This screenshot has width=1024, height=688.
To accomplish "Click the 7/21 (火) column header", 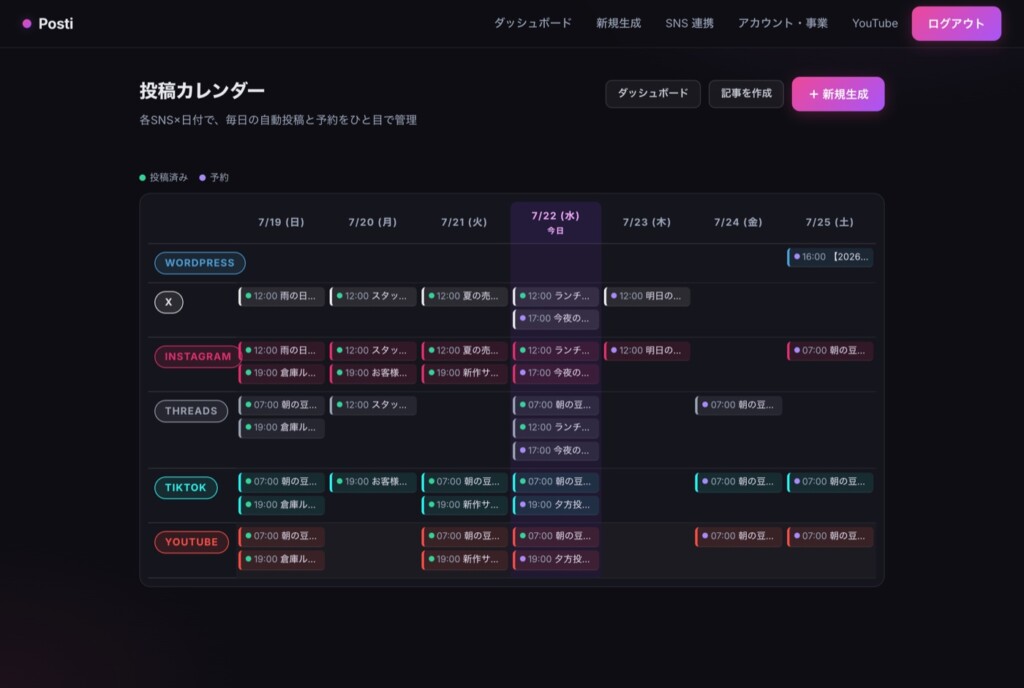I will 464,222.
